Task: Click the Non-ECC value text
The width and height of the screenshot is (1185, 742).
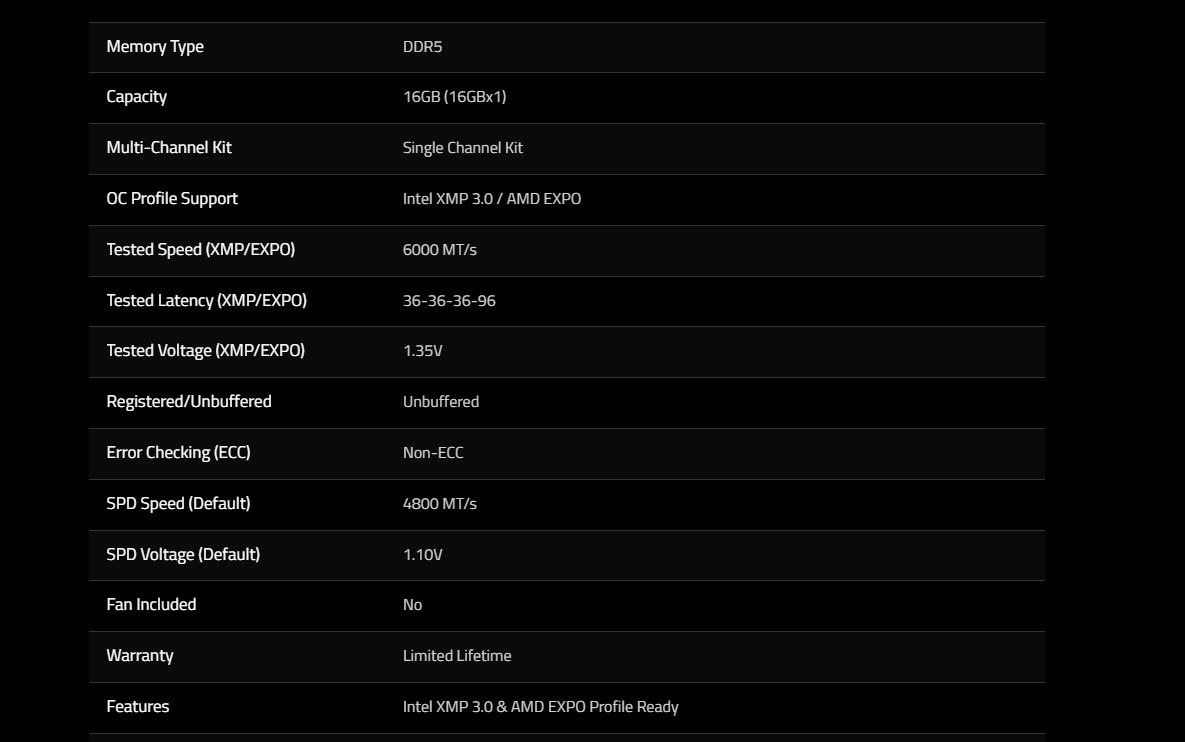Action: click(433, 453)
